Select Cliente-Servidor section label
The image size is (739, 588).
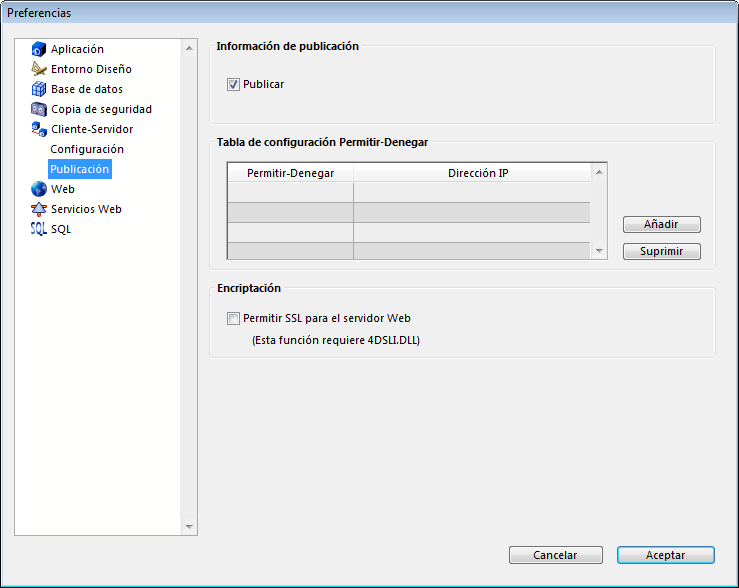[92, 129]
